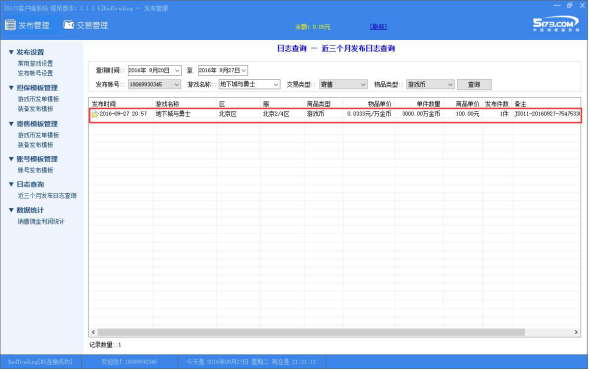Click the row icon beside 2016-09-27 20:57
This screenshot has height=371, width=590.
(95, 114)
